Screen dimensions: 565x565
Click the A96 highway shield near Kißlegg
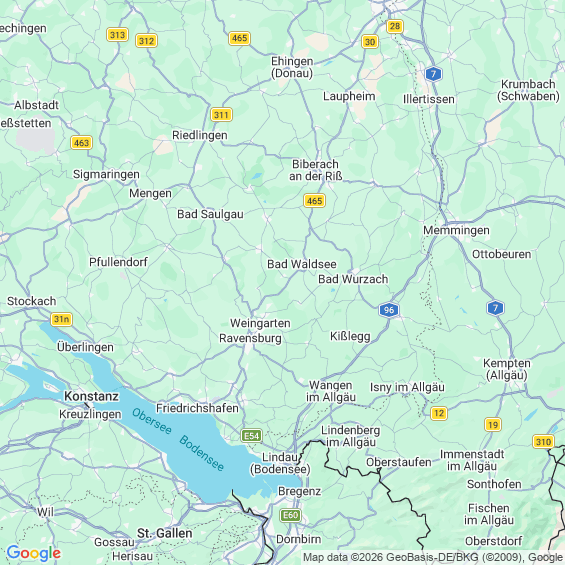pyautogui.click(x=389, y=310)
